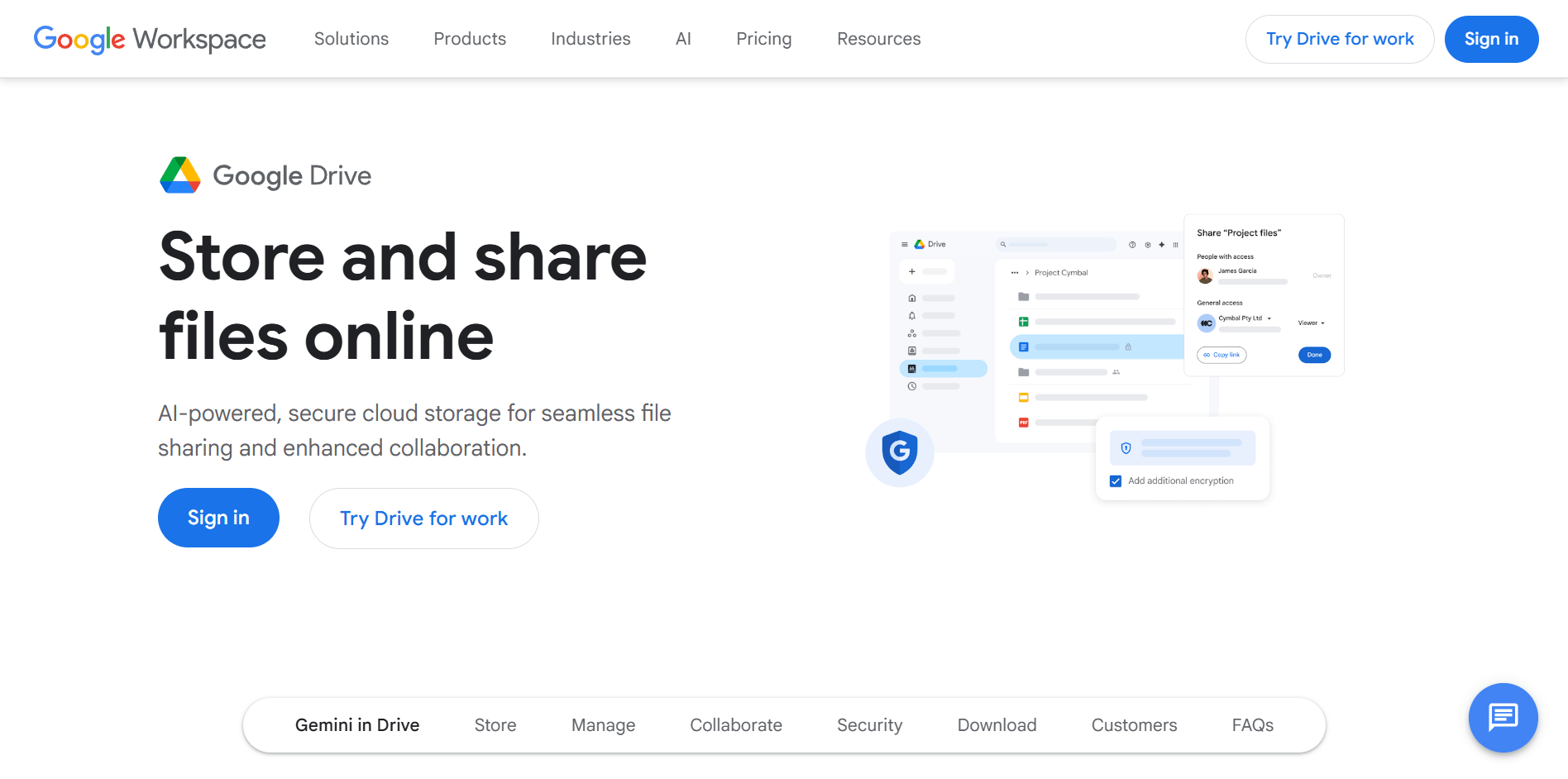Click James Garcia's avatar in share dialog
The image size is (1568, 779).
pyautogui.click(x=1205, y=276)
